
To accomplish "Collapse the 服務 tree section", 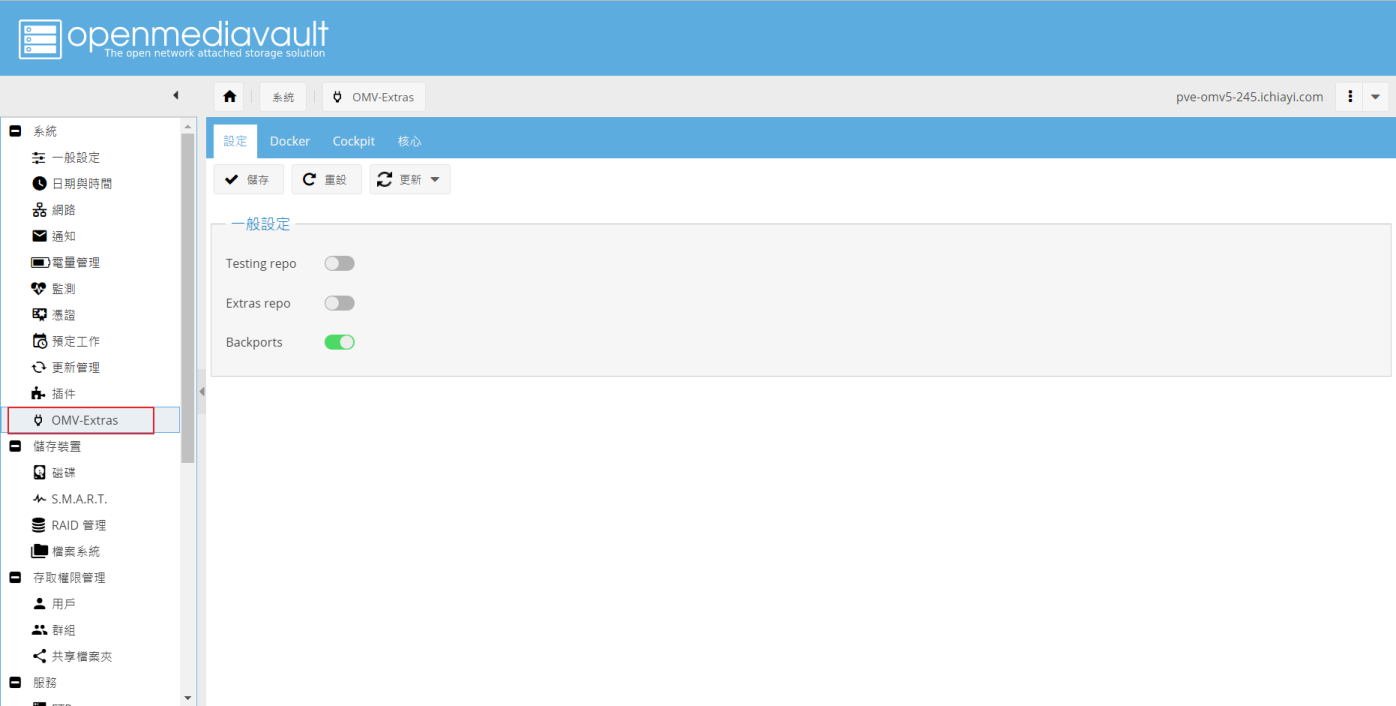I will [15, 682].
